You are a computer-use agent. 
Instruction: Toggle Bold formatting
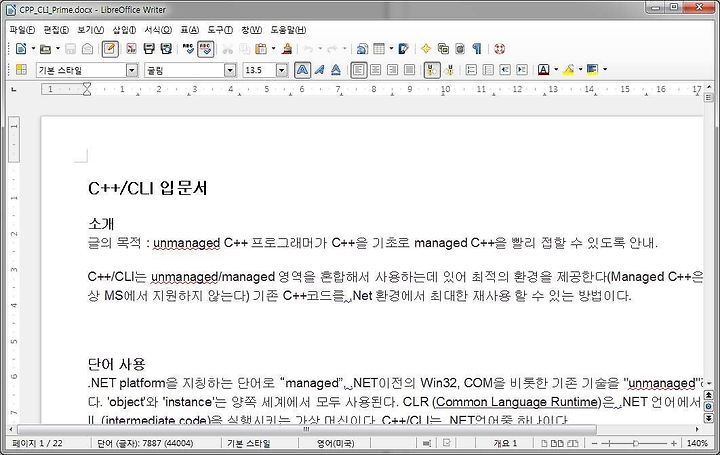click(302, 70)
